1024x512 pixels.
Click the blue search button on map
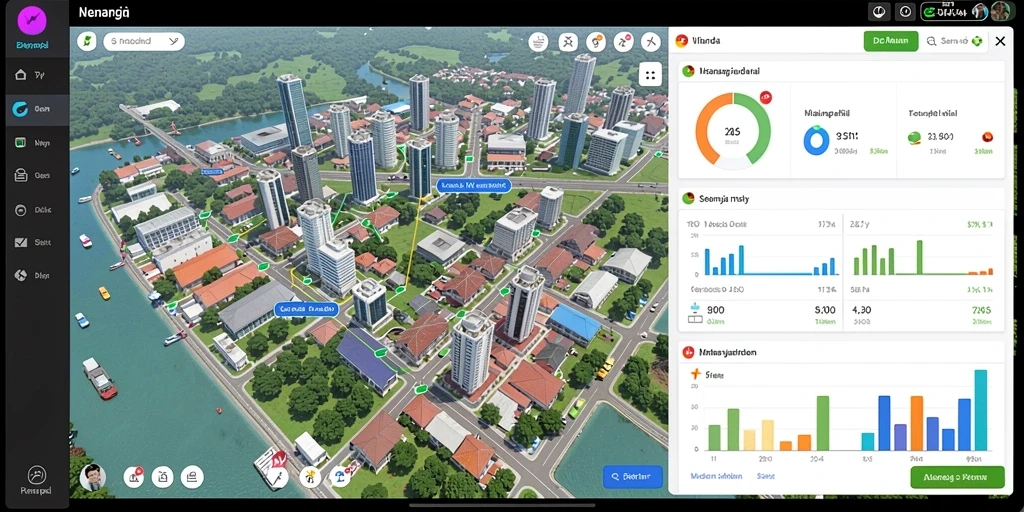pyautogui.click(x=633, y=477)
